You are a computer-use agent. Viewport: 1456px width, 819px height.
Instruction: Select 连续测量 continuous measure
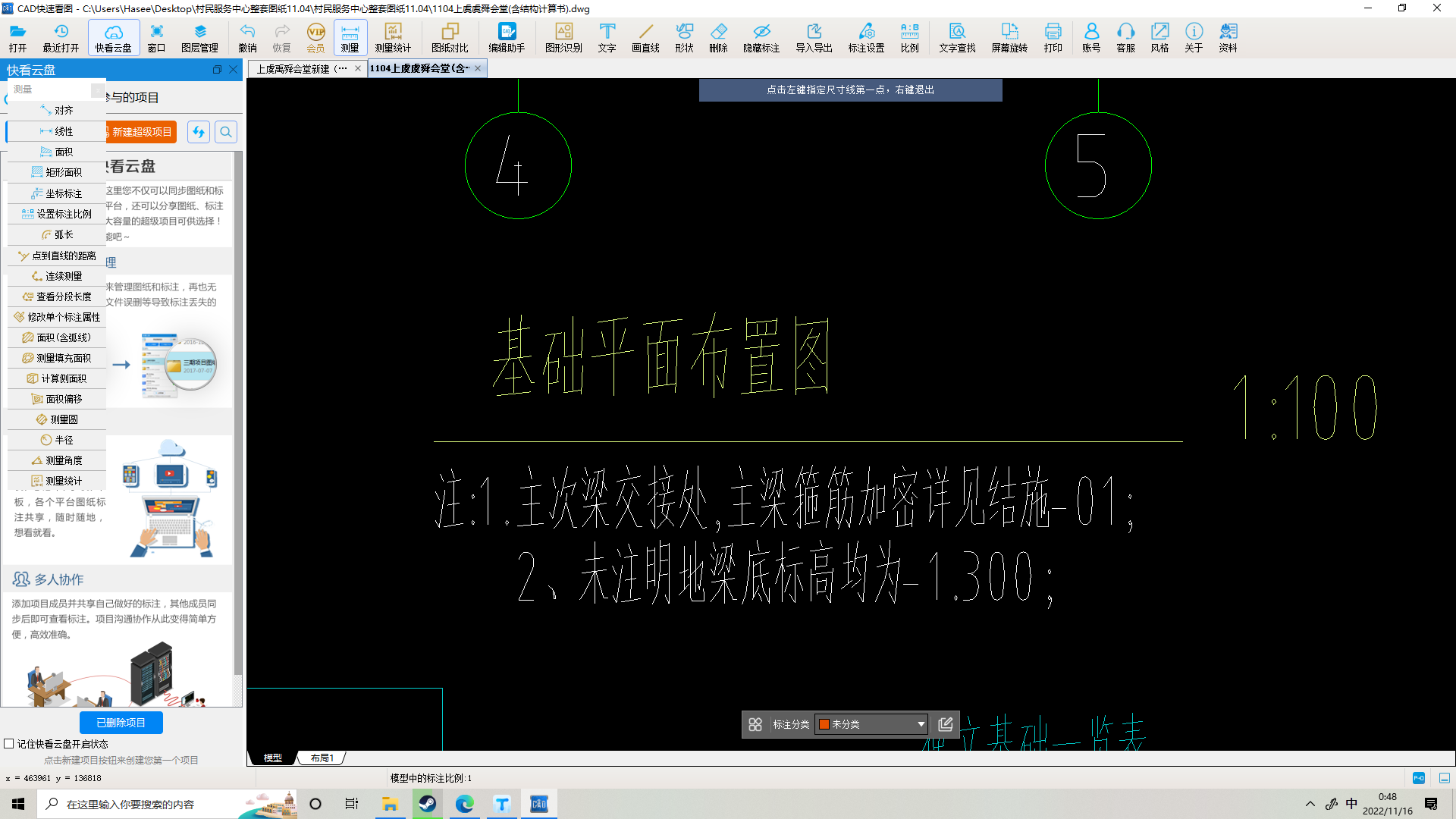(57, 276)
